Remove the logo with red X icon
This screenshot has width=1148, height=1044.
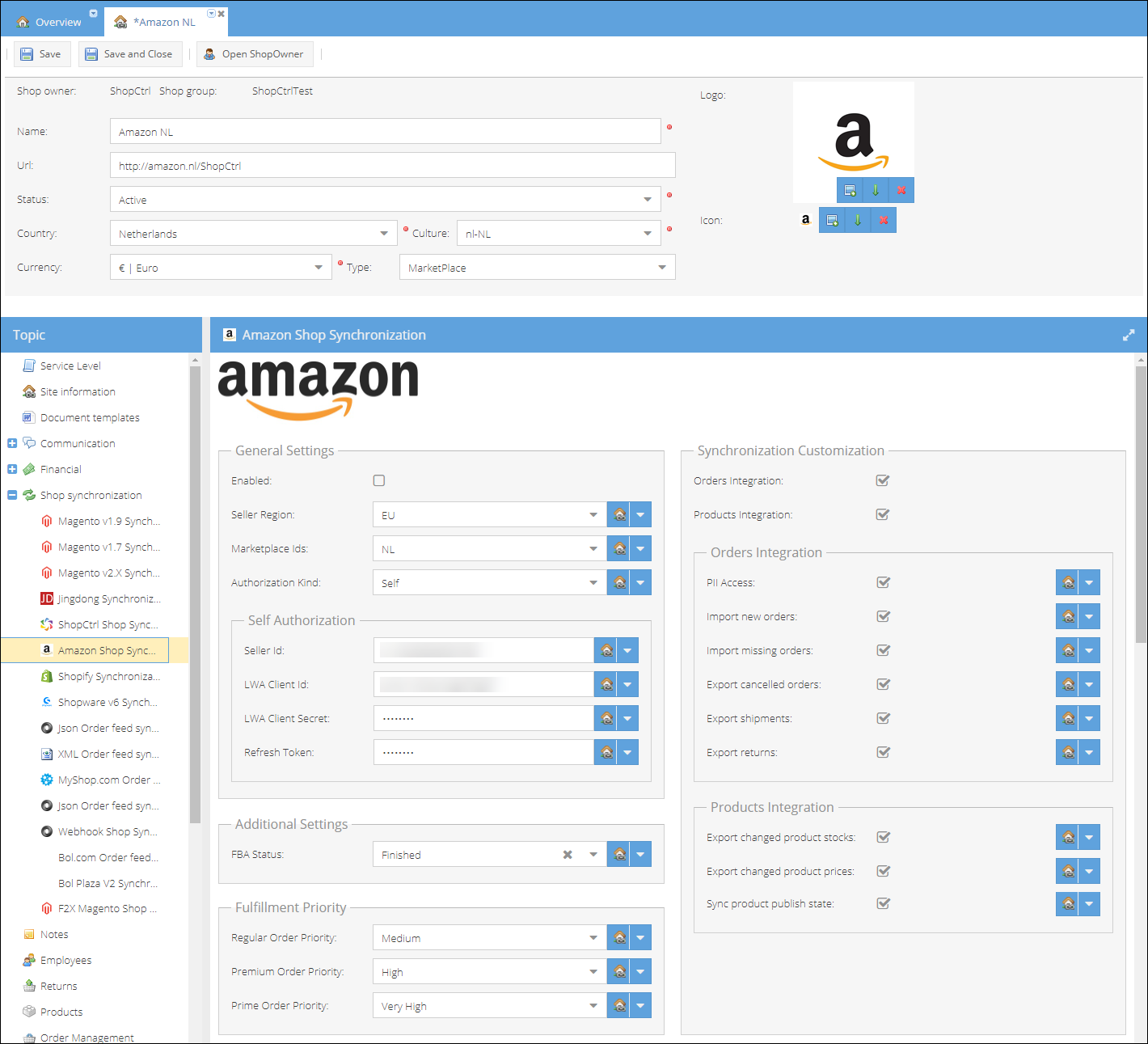[x=901, y=190]
